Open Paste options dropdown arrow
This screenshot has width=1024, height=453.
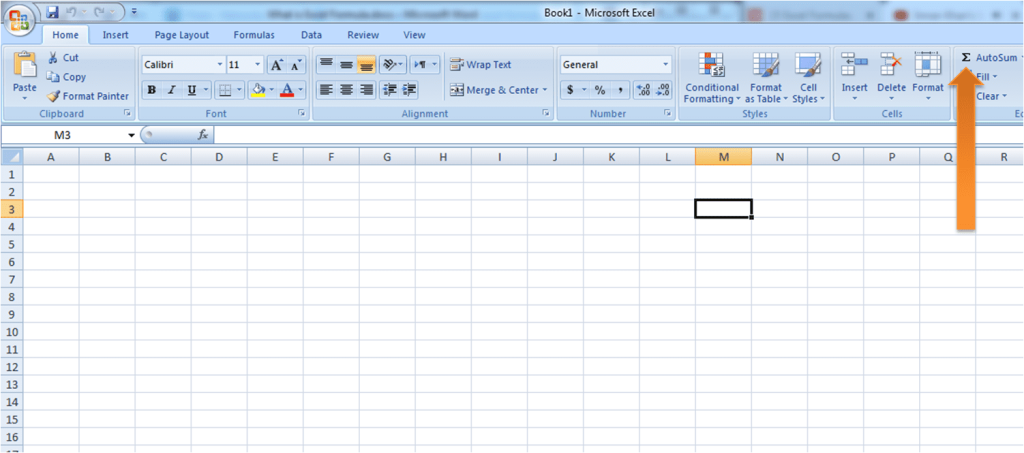tap(25, 99)
